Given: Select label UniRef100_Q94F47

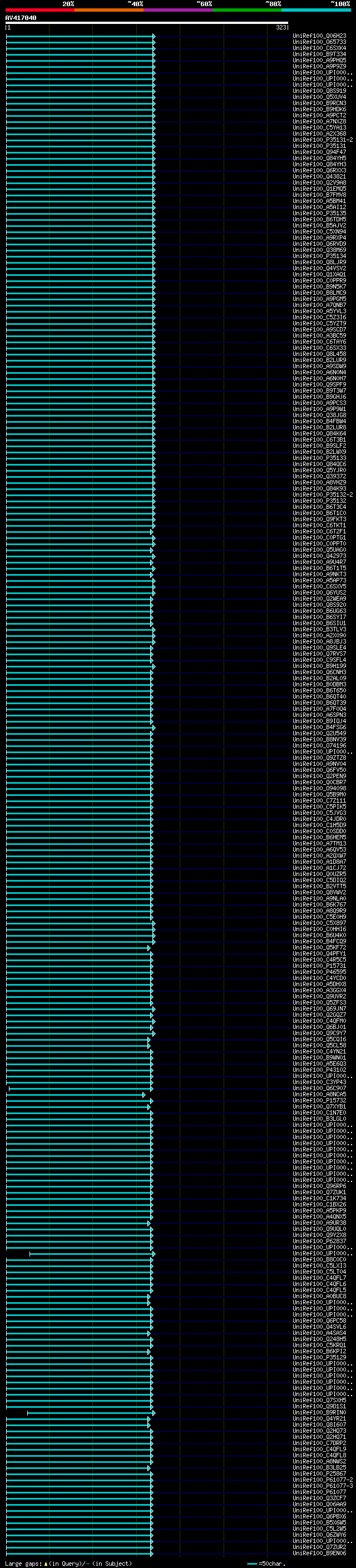Looking at the screenshot, I should (319, 152).
